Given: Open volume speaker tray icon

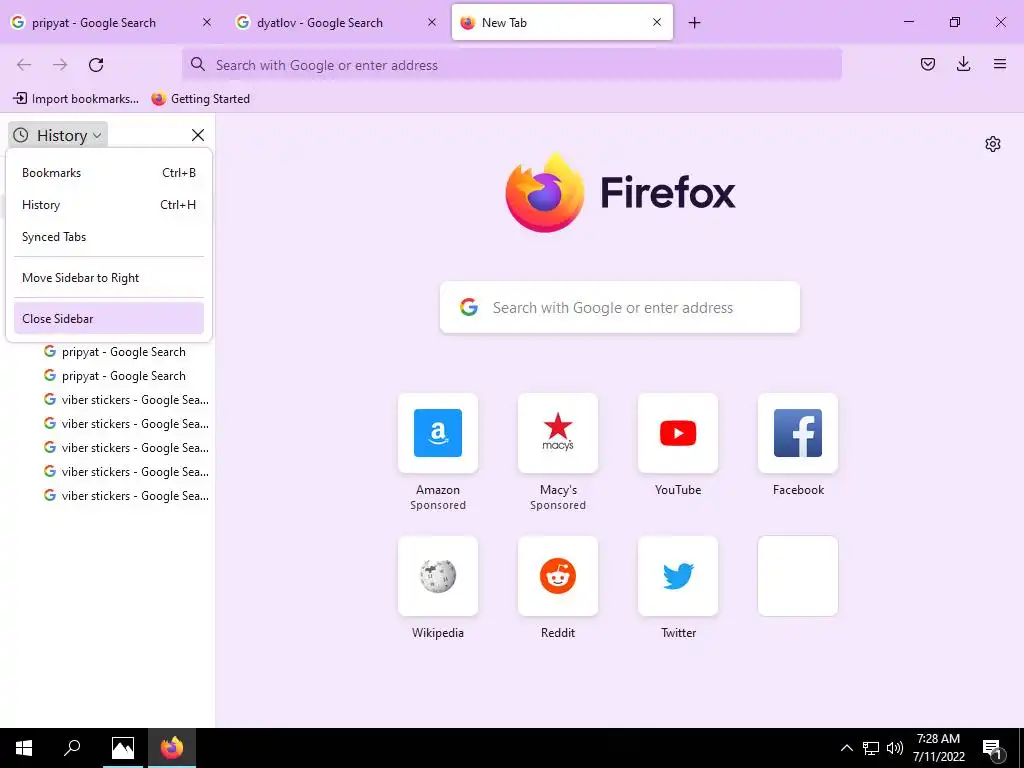Looking at the screenshot, I should click(x=895, y=748).
